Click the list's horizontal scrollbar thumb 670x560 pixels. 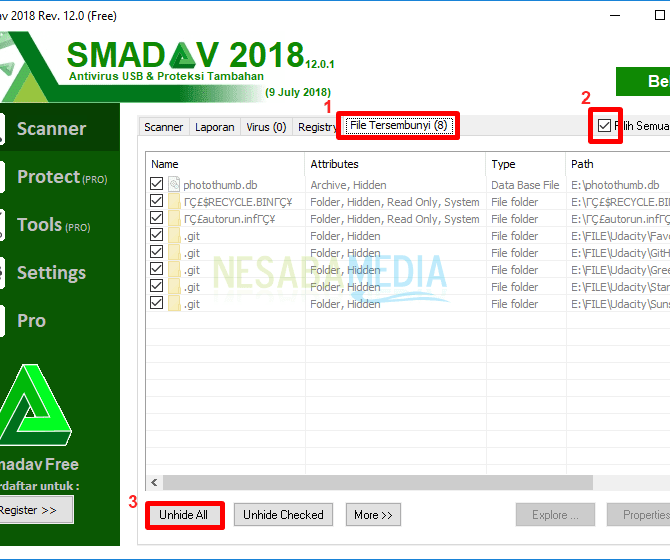[378, 483]
